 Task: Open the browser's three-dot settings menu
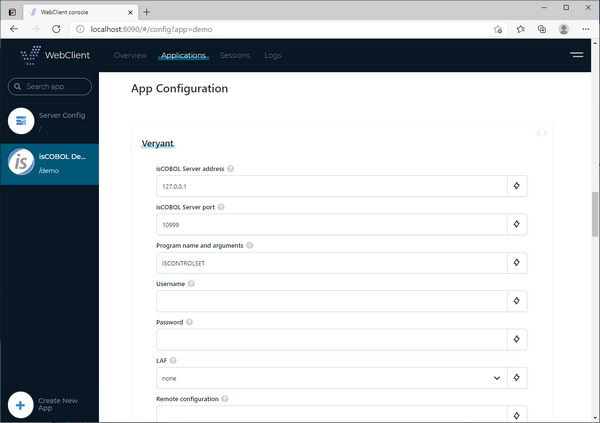click(x=587, y=29)
